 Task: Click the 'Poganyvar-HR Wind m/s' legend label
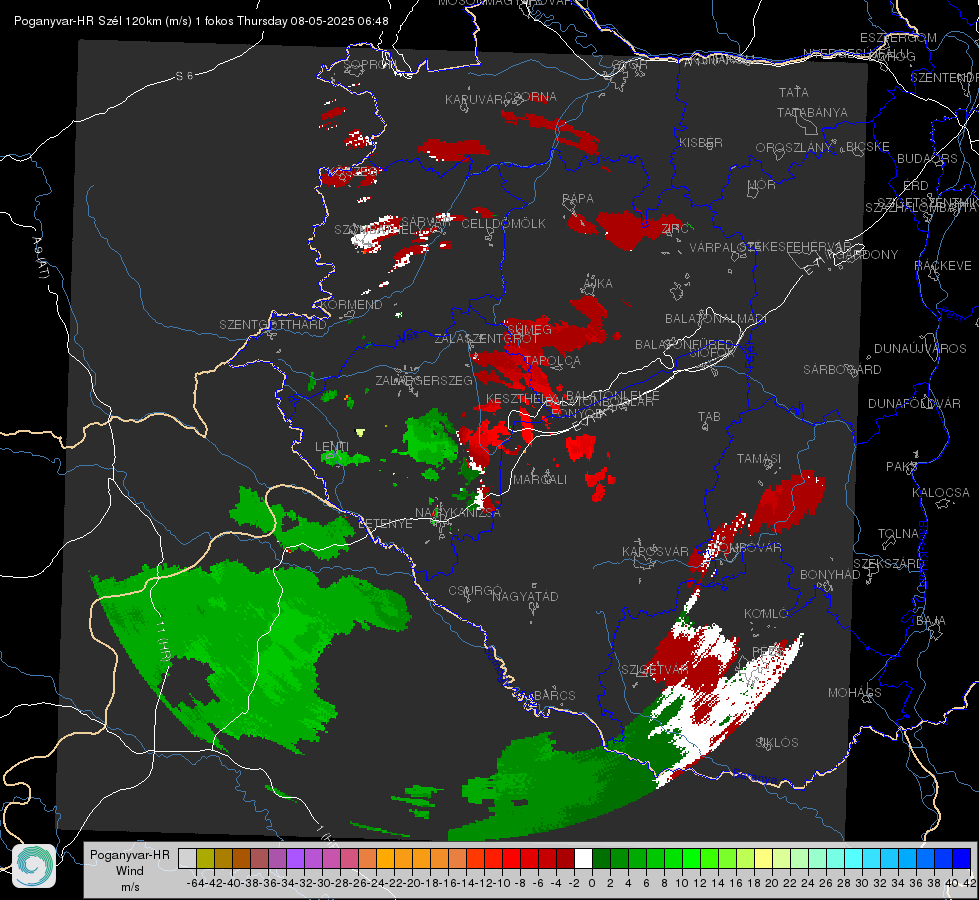point(130,871)
